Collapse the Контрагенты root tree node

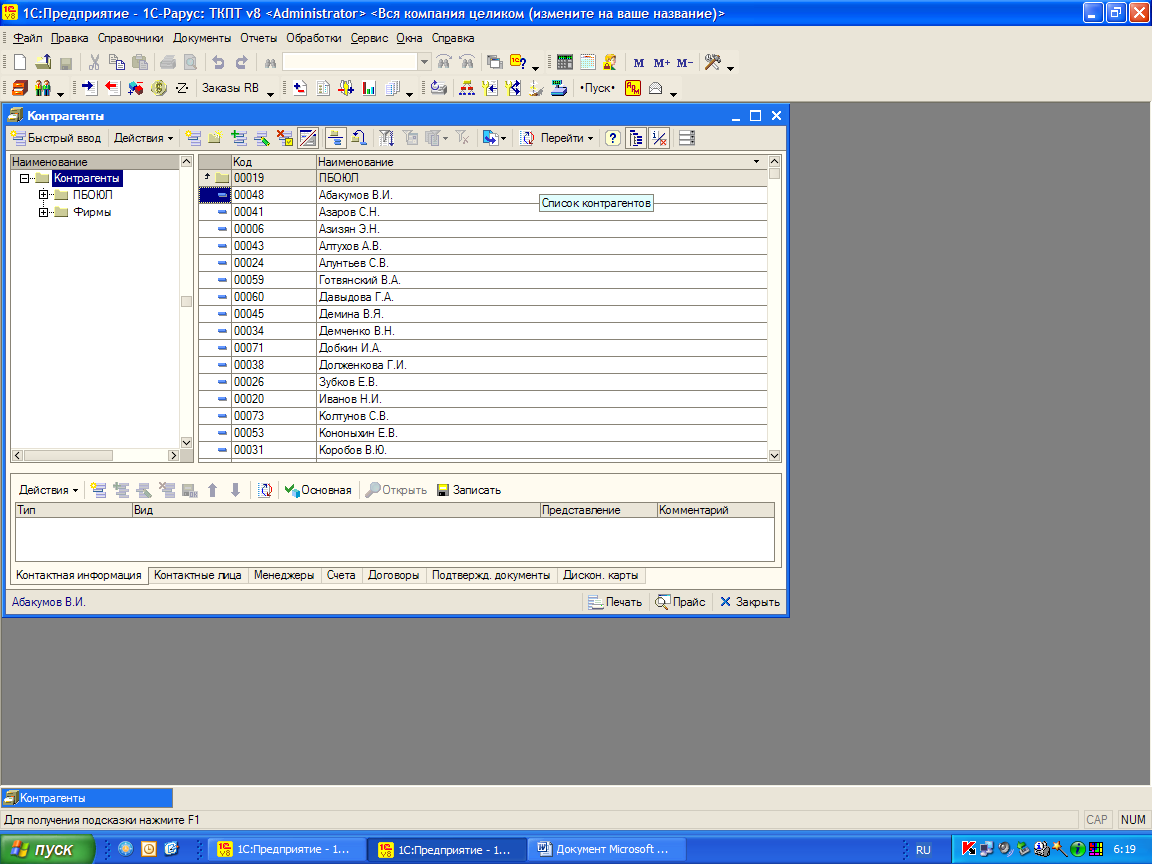(24, 178)
